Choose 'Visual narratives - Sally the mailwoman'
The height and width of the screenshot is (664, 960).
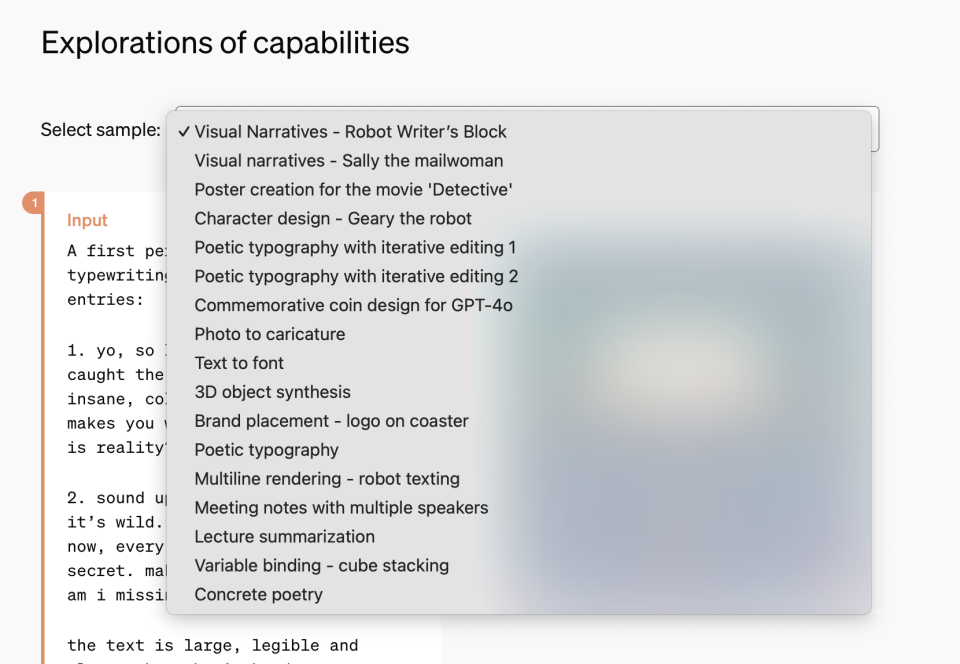[x=348, y=161]
